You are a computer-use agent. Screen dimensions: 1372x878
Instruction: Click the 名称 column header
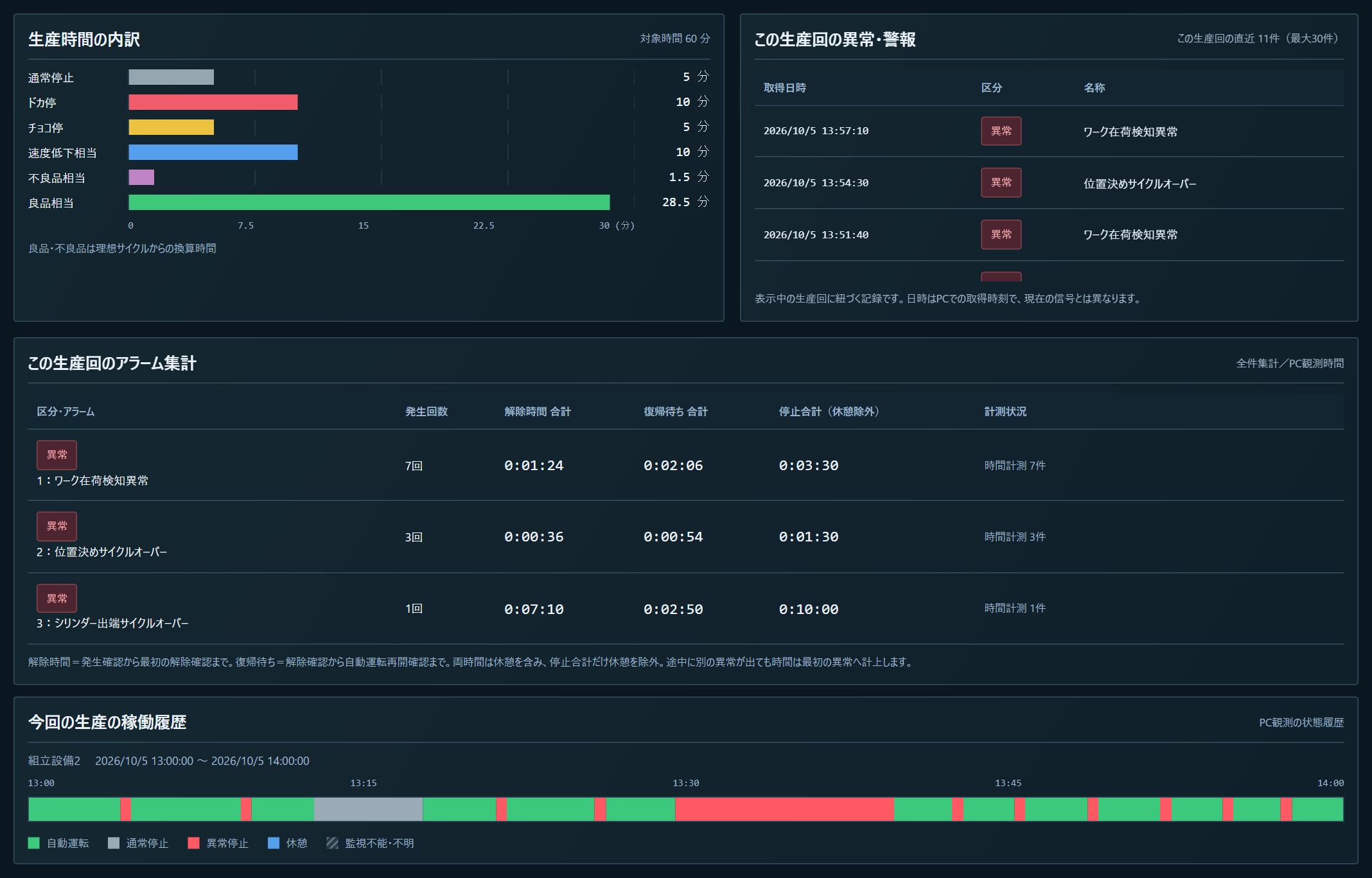coord(1094,88)
